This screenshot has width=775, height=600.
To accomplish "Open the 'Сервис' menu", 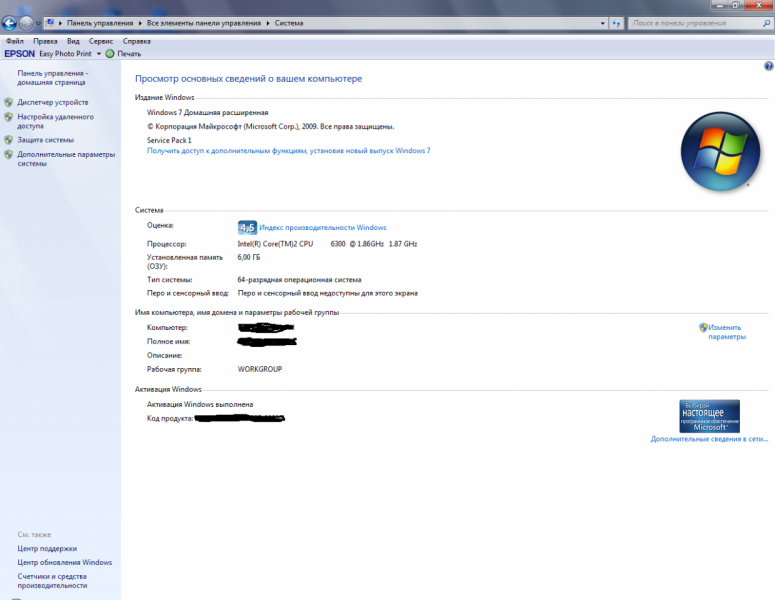I will coord(101,41).
